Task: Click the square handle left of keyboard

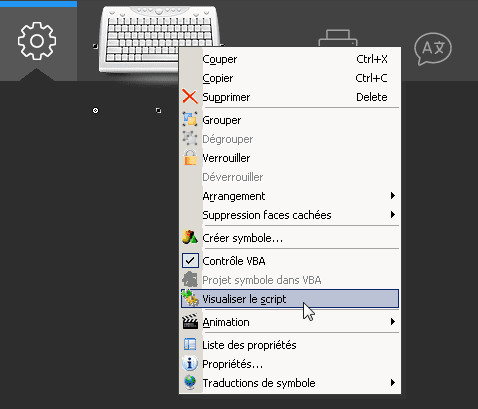Action: tap(95, 46)
